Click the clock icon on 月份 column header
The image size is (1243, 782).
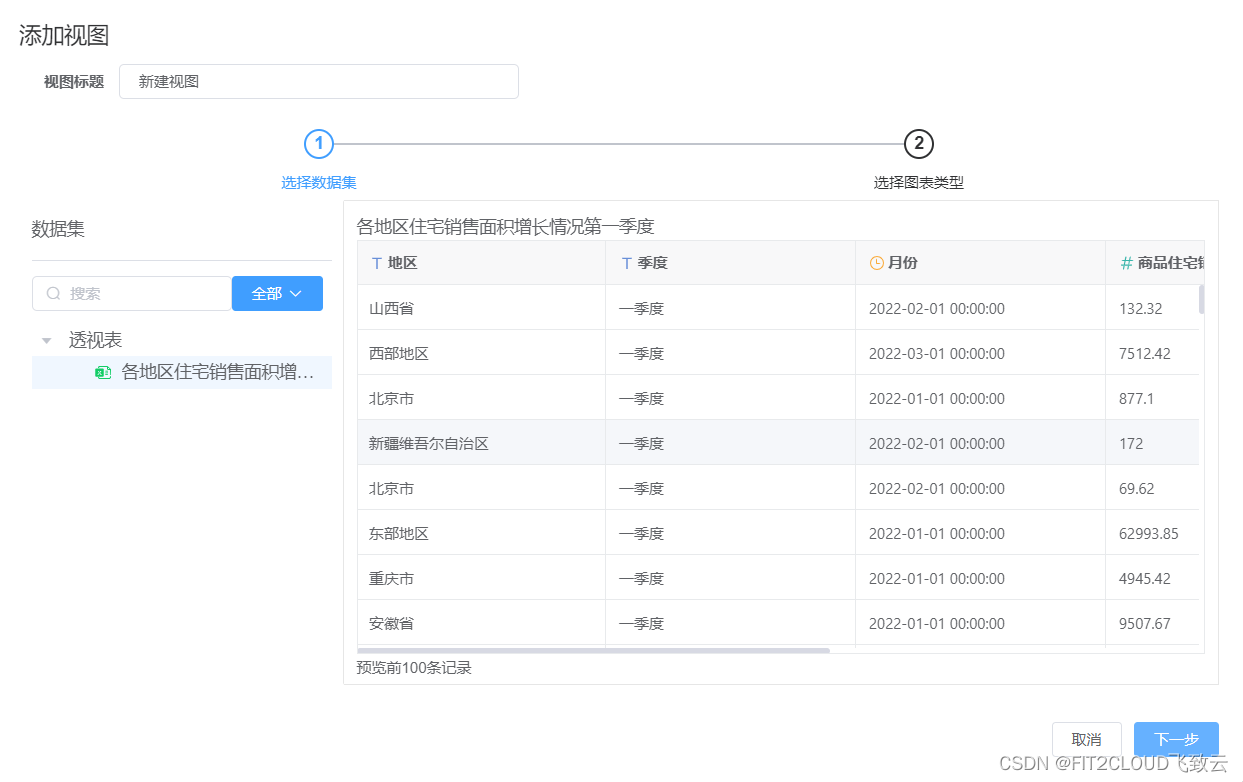coord(874,262)
